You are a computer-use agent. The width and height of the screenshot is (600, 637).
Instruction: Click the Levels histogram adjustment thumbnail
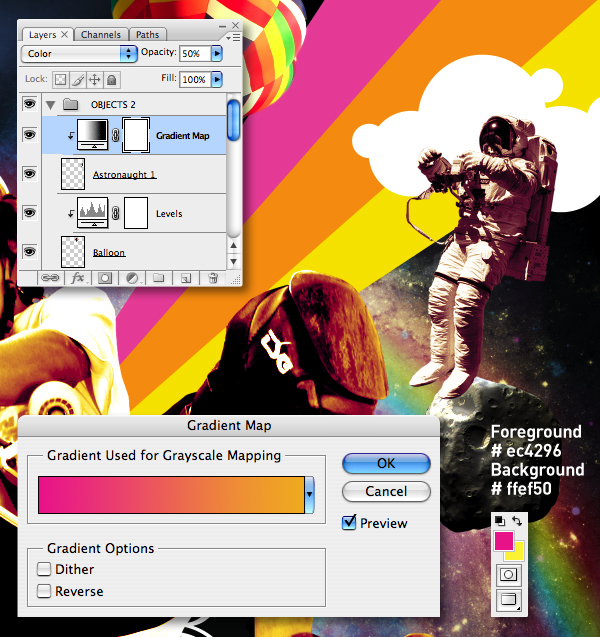coord(93,212)
